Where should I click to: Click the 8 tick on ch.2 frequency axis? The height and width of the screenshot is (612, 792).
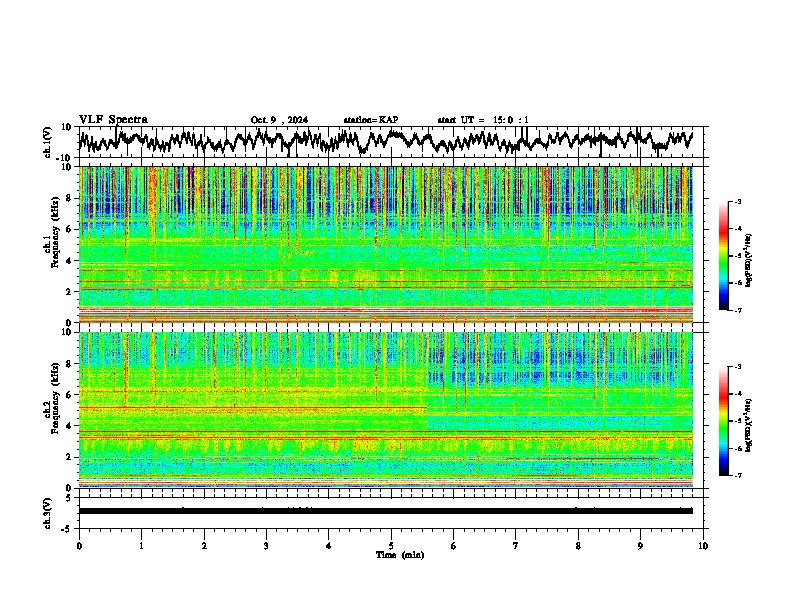[69, 363]
